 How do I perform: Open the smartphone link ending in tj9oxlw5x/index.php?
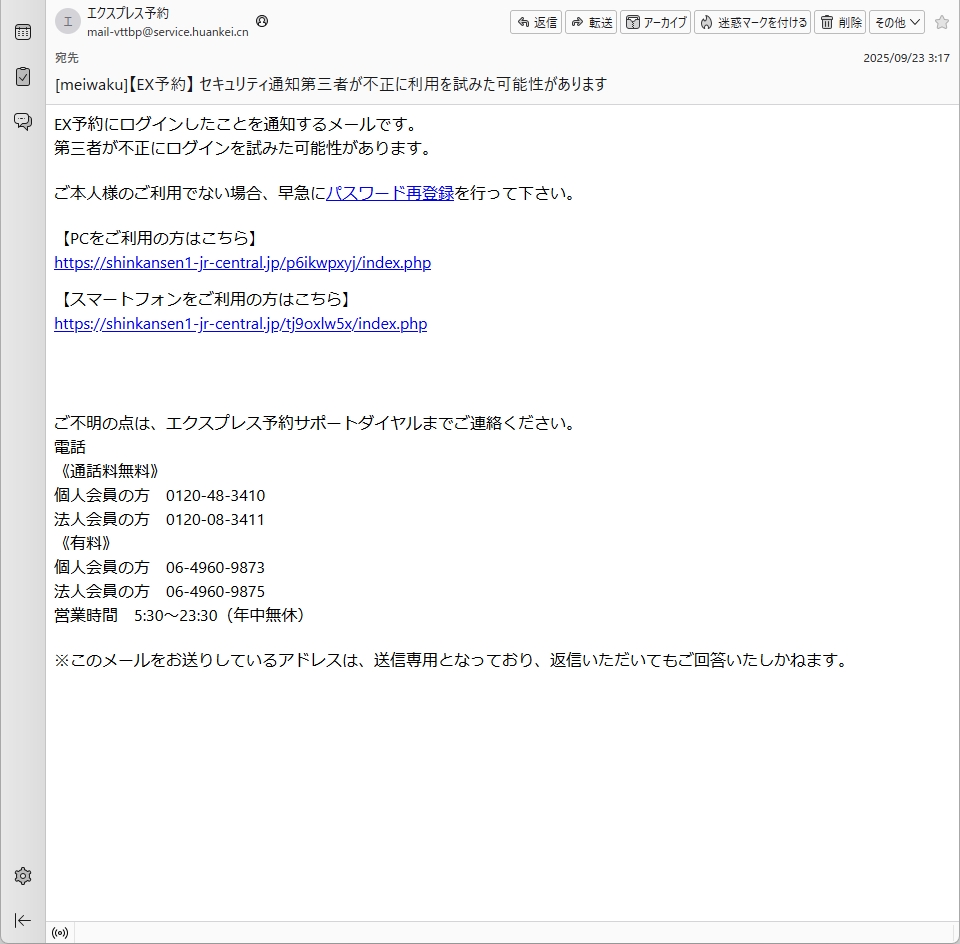pyautogui.click(x=240, y=324)
